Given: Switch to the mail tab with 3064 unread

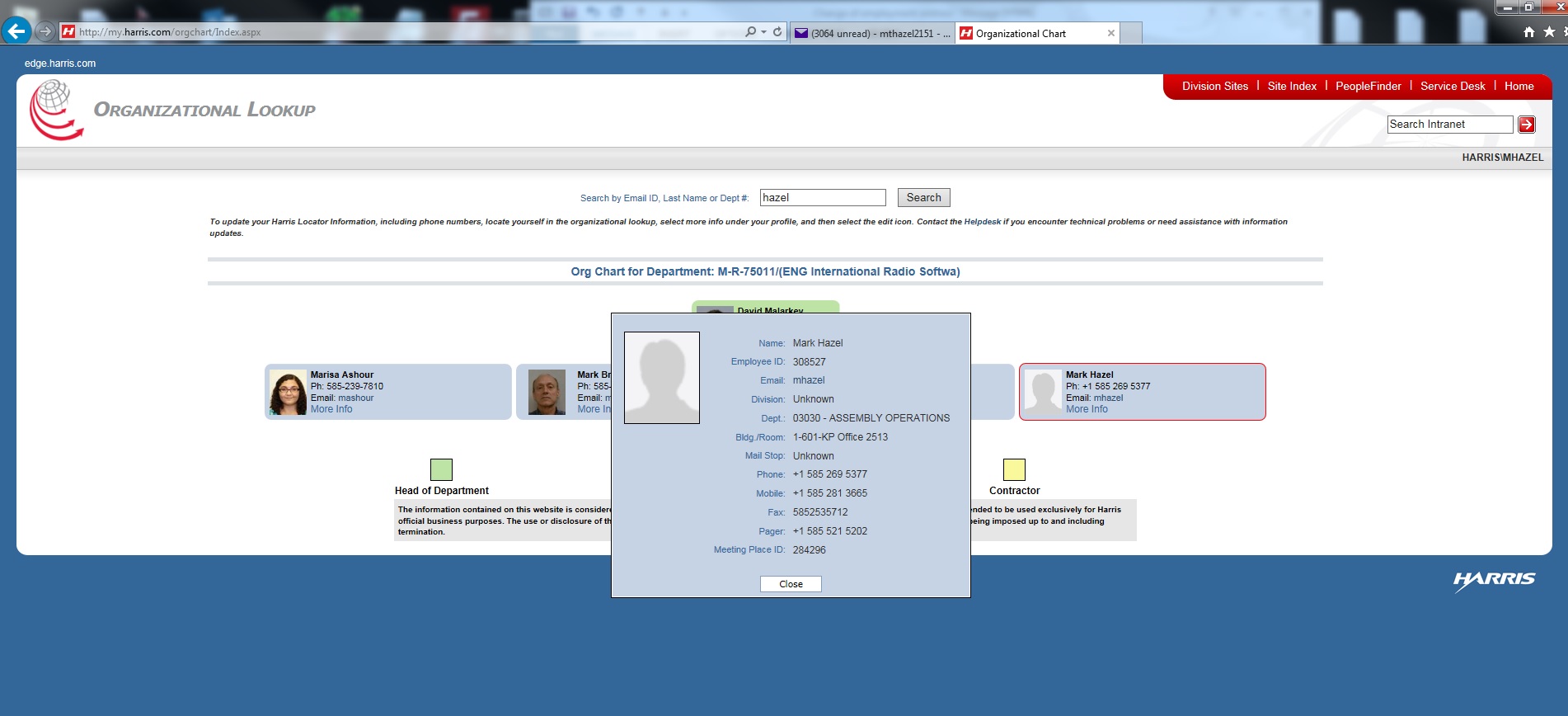Looking at the screenshot, I should pos(872,33).
